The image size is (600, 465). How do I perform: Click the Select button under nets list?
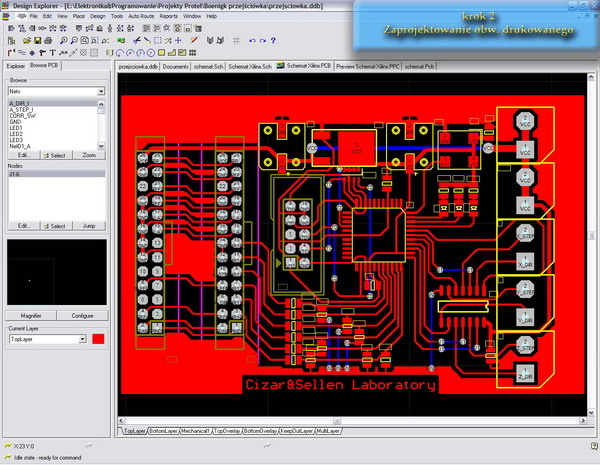(56, 155)
